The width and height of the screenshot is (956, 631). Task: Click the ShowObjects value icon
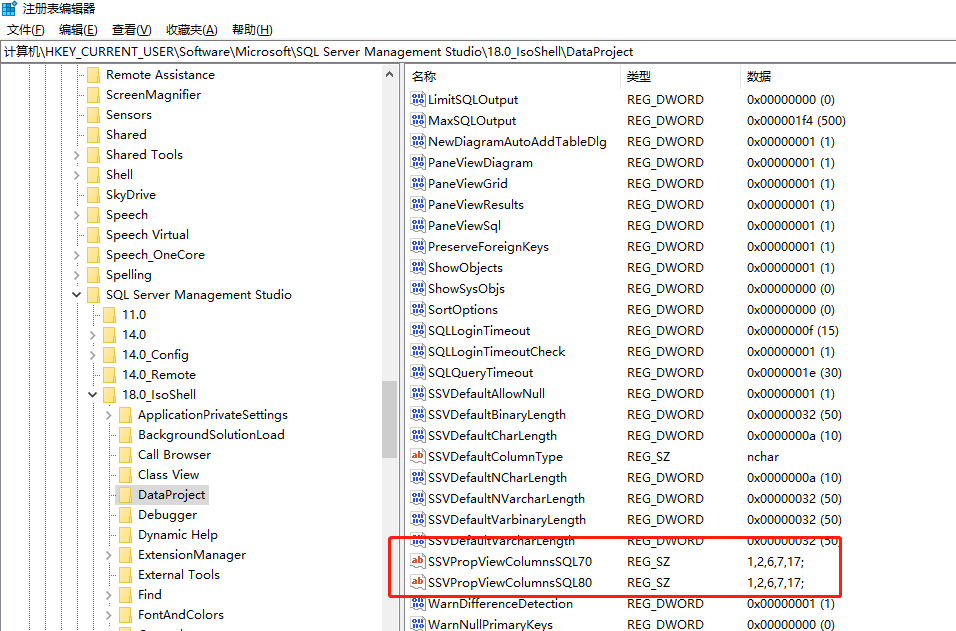pyautogui.click(x=418, y=267)
